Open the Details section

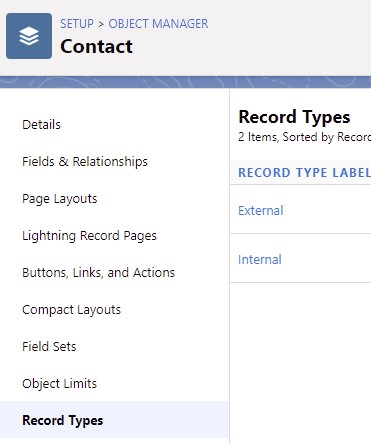[41, 125]
